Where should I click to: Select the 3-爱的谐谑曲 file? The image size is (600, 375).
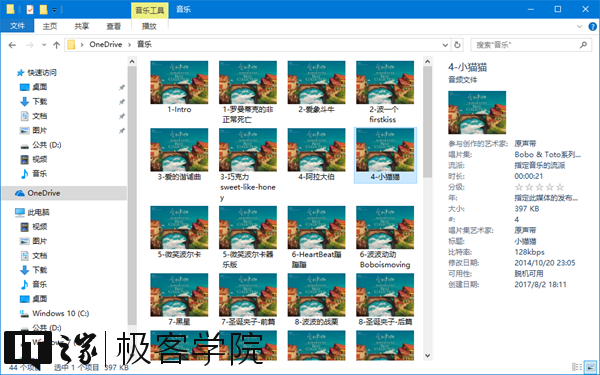click(179, 155)
